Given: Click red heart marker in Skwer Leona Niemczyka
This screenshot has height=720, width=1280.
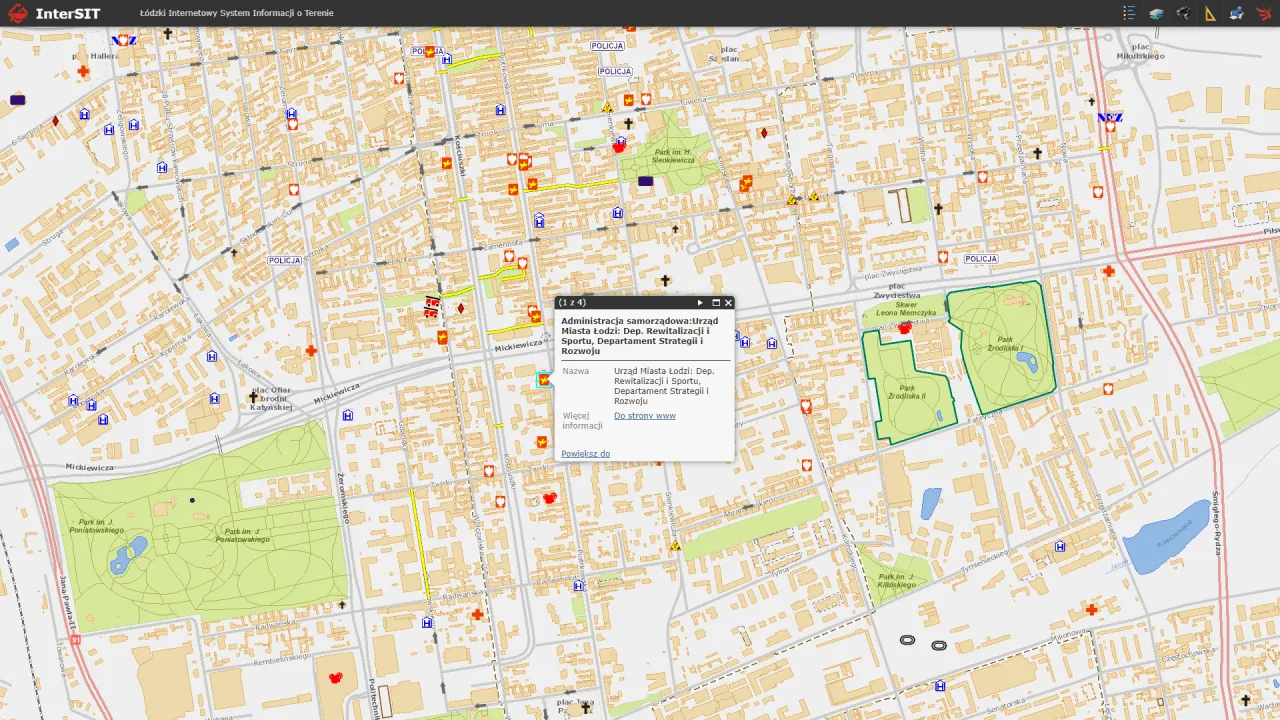Looking at the screenshot, I should 905,327.
